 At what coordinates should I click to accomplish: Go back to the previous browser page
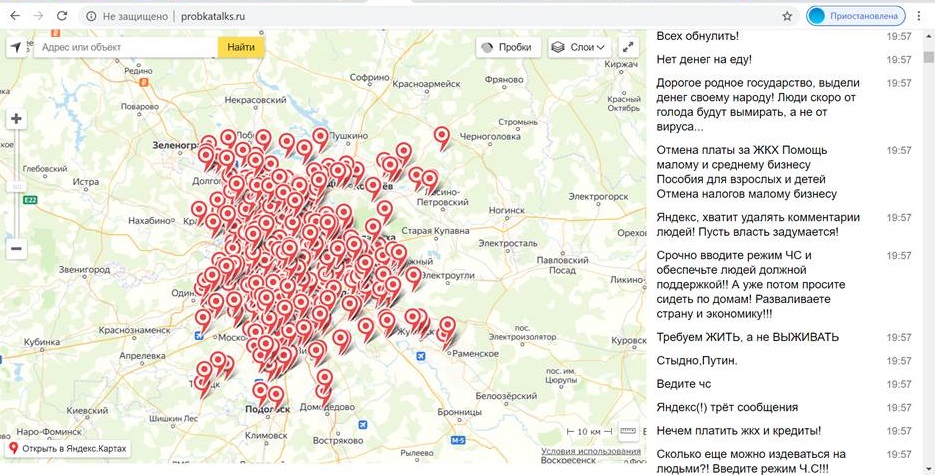pos(15,16)
